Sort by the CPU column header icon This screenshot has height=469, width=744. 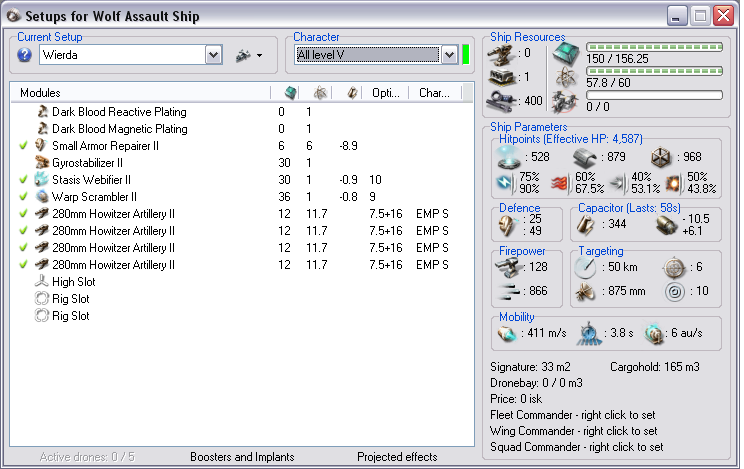(x=290, y=93)
